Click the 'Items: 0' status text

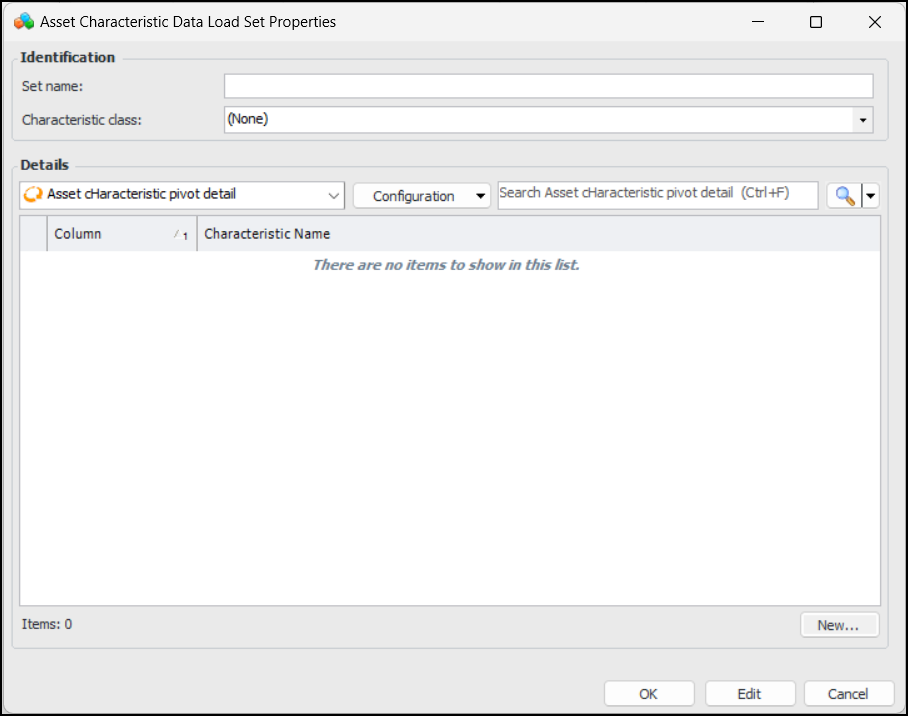[x=47, y=624]
